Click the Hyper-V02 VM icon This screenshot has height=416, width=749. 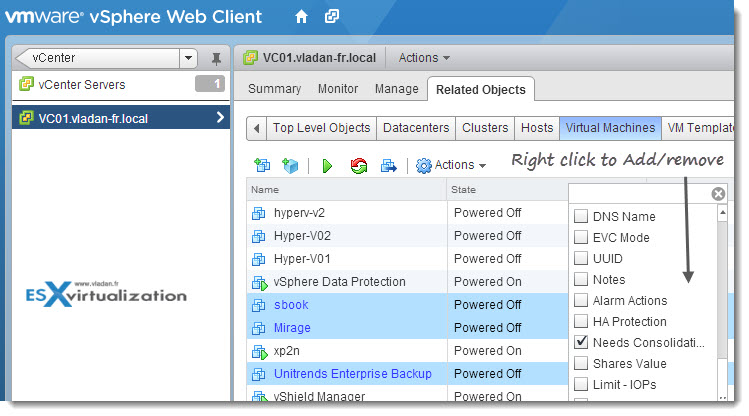click(258, 236)
